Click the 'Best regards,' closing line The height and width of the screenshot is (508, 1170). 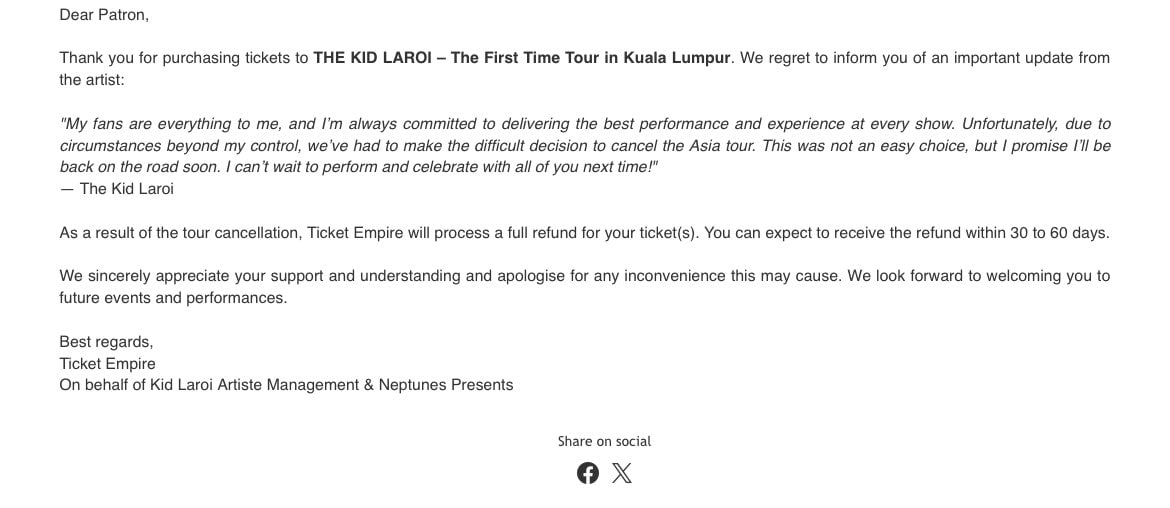106,342
